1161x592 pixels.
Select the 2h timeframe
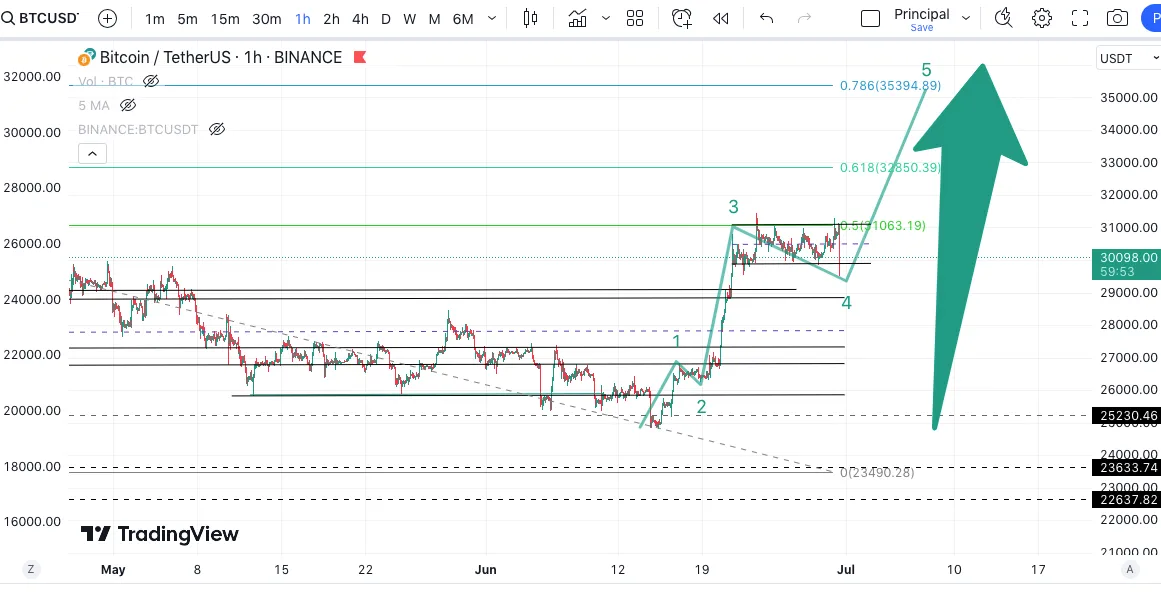(331, 19)
